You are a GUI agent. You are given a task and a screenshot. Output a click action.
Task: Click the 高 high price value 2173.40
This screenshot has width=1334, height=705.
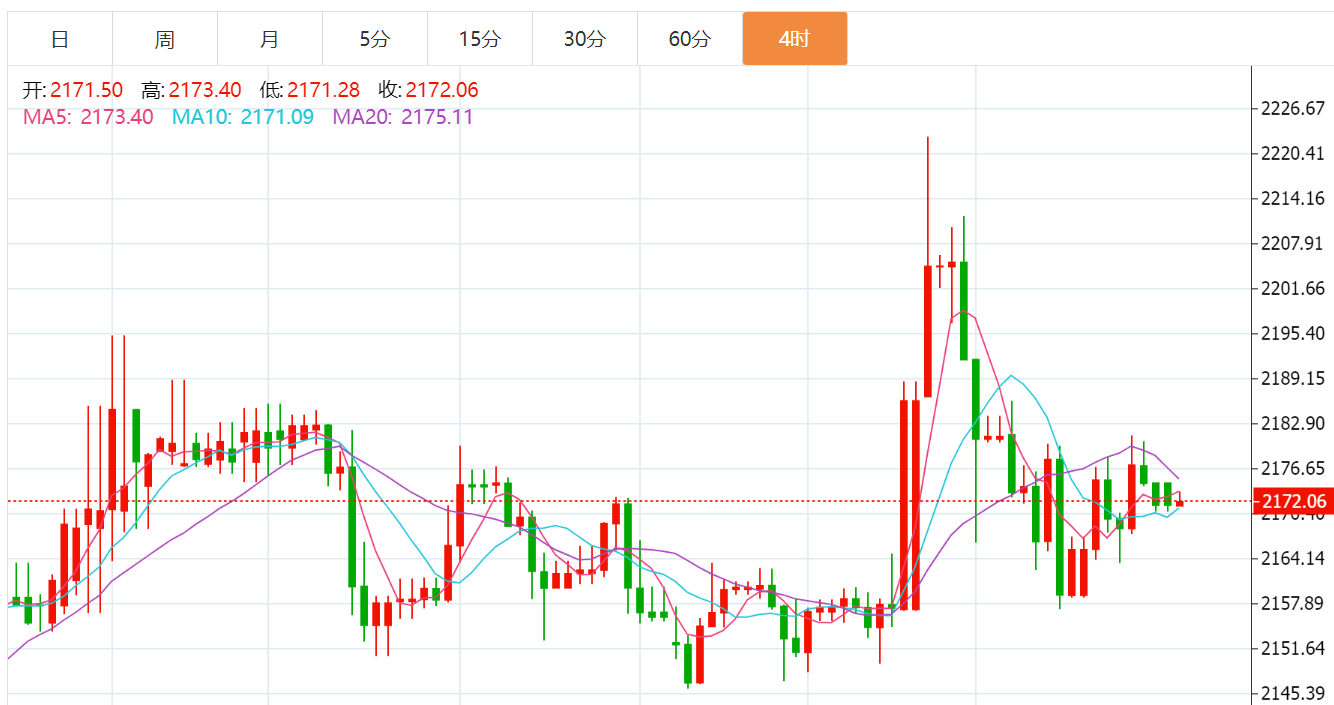(205, 90)
